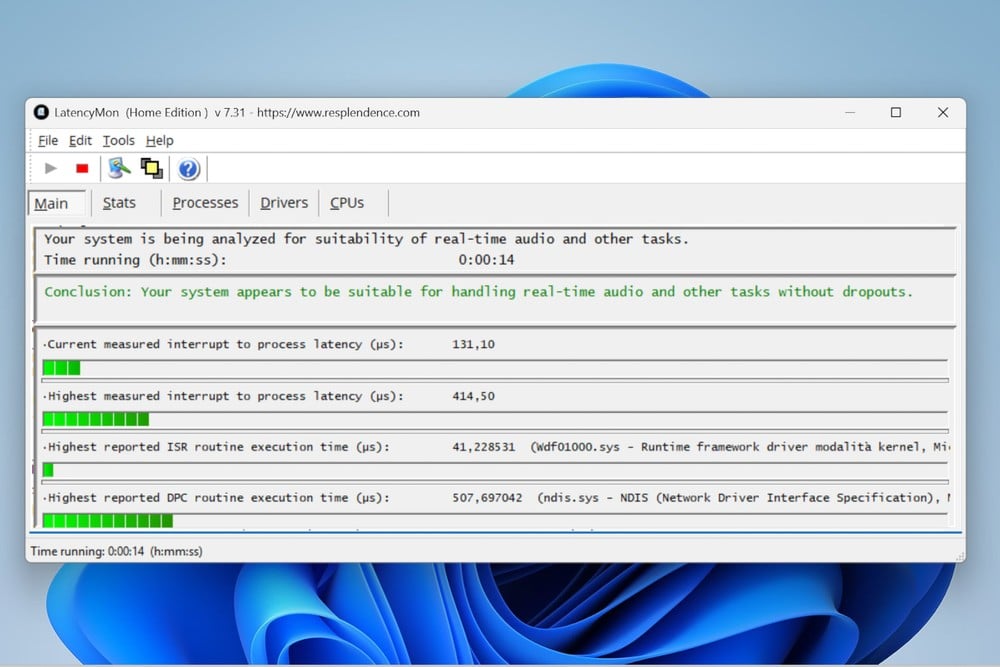Screen dimensions: 1000x667
Task: Open the options tool icon in the toolbar
Action: click(x=119, y=168)
